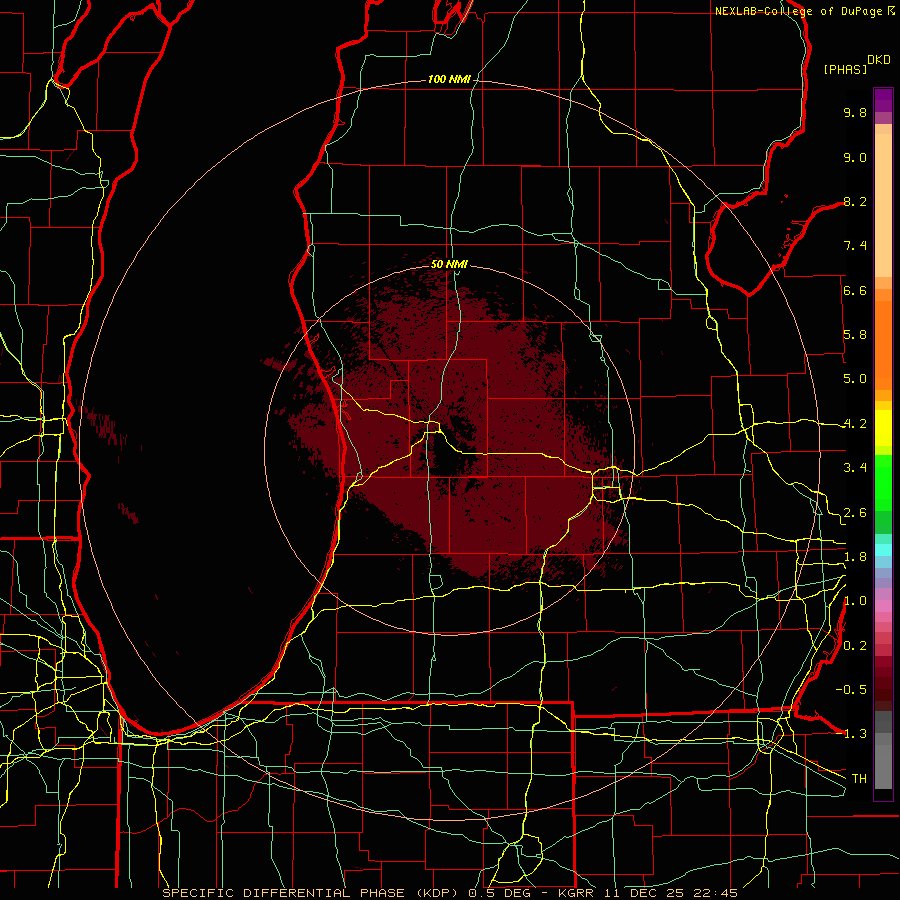
Task: Click the 9.0 scale value
Action: [855, 157]
